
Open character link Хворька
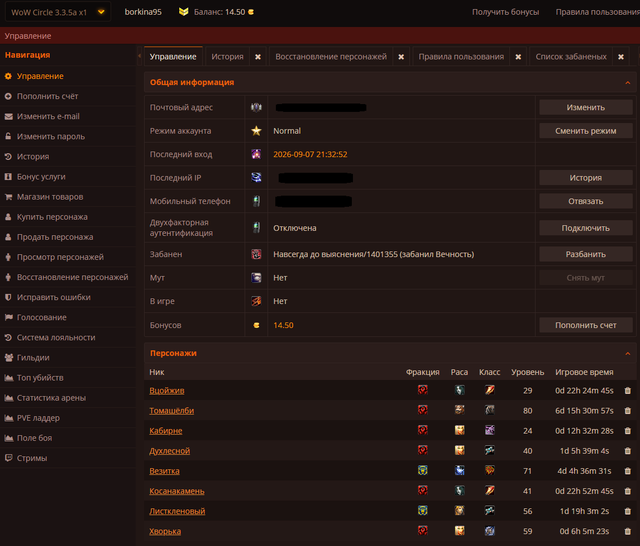(165, 531)
